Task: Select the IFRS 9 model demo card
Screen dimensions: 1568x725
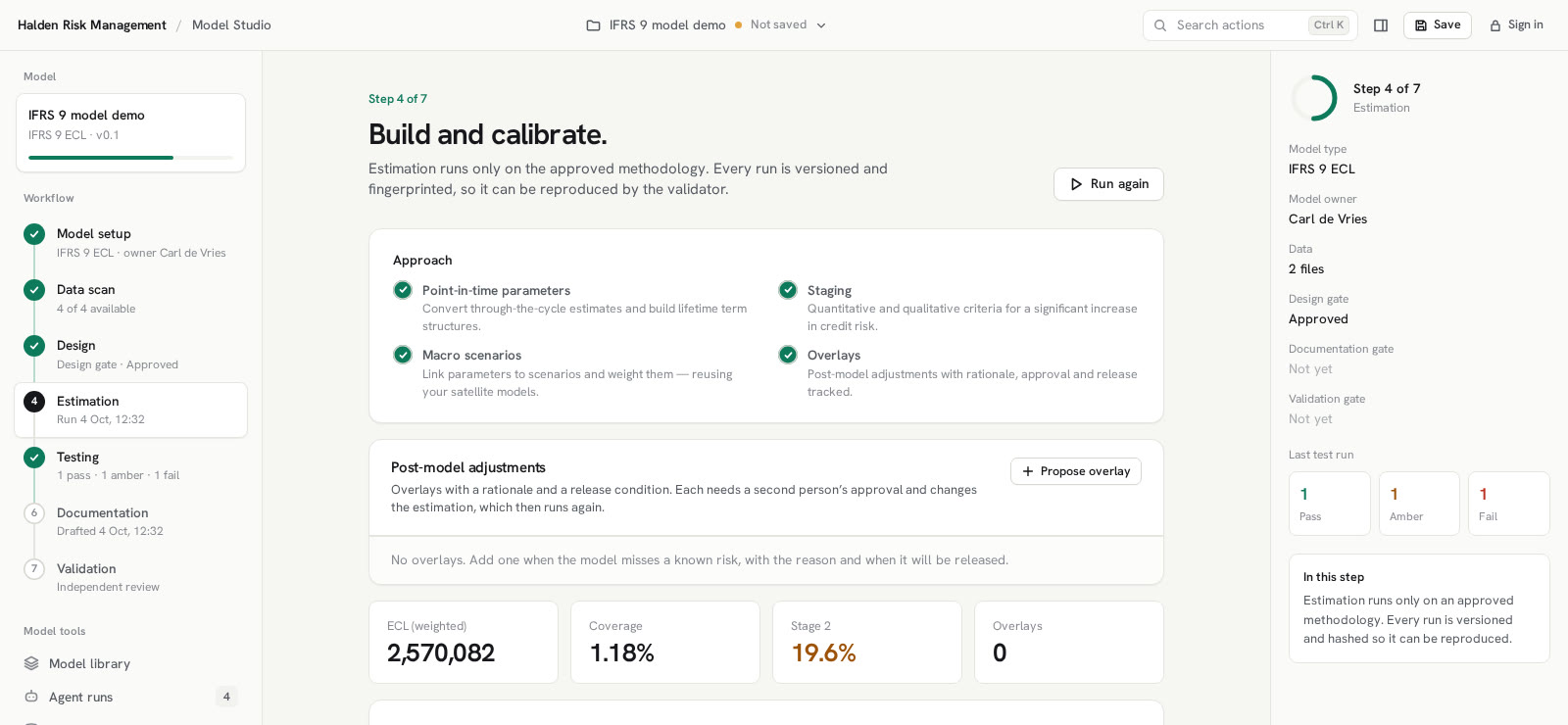Action: coord(130,133)
